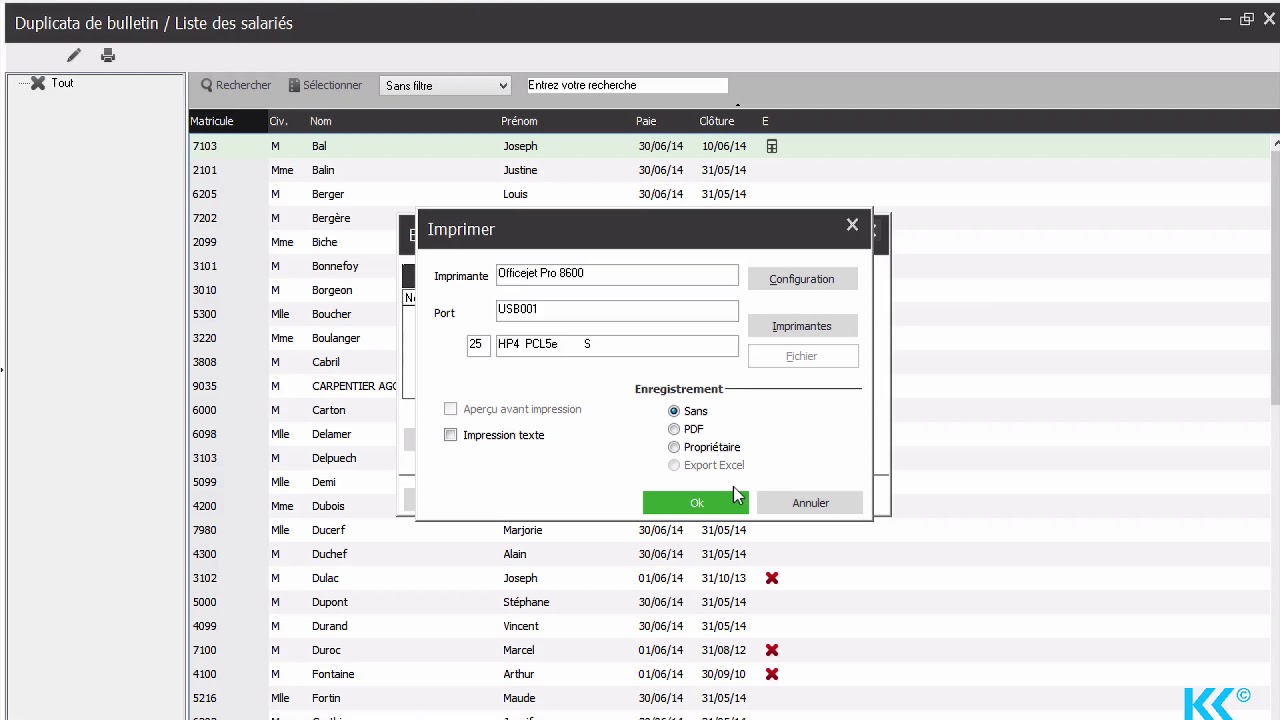The height and width of the screenshot is (720, 1280).
Task: Sort by Civ. column header
Action: point(279,121)
